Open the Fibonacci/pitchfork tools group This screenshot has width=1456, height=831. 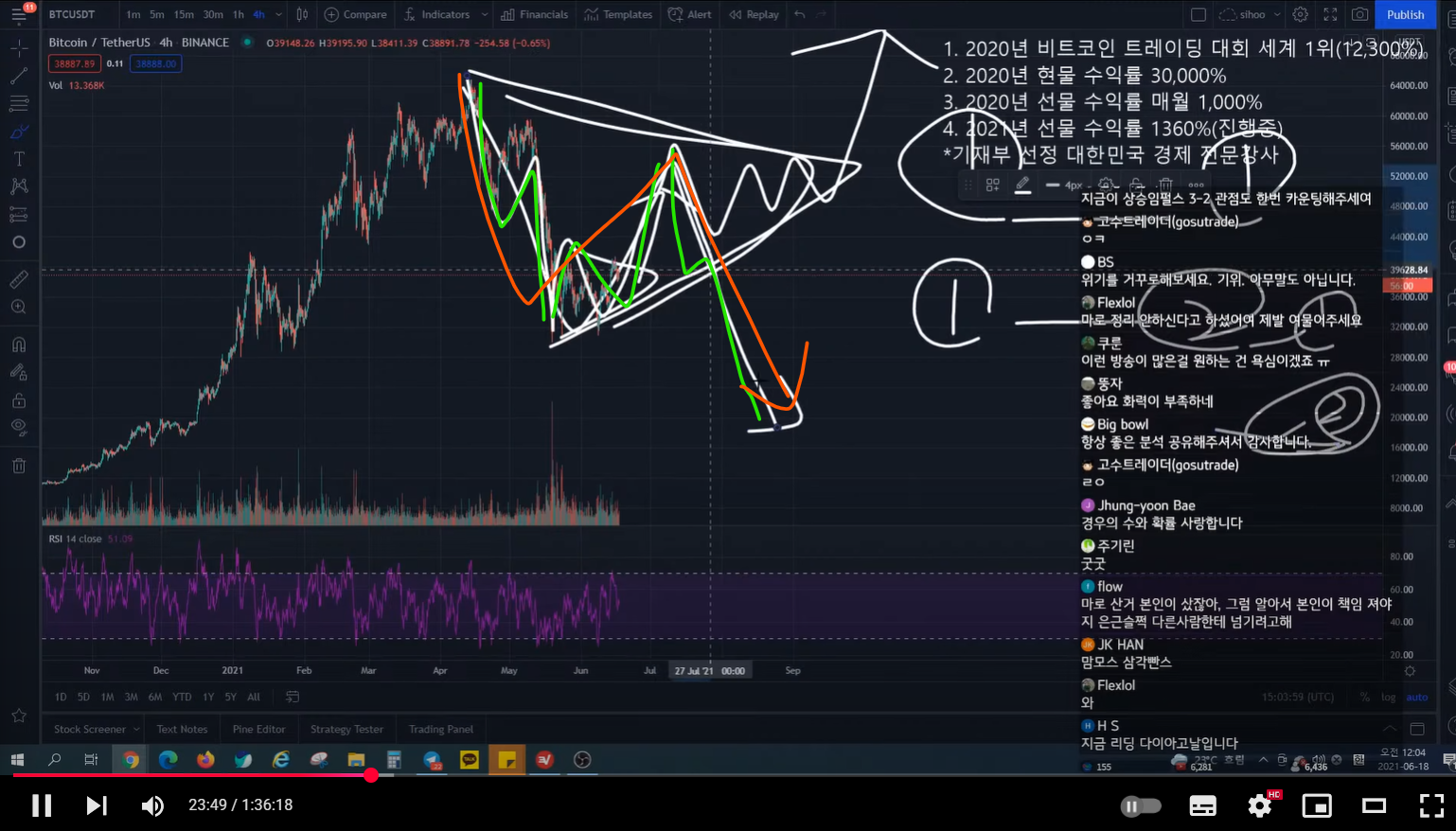[18, 103]
